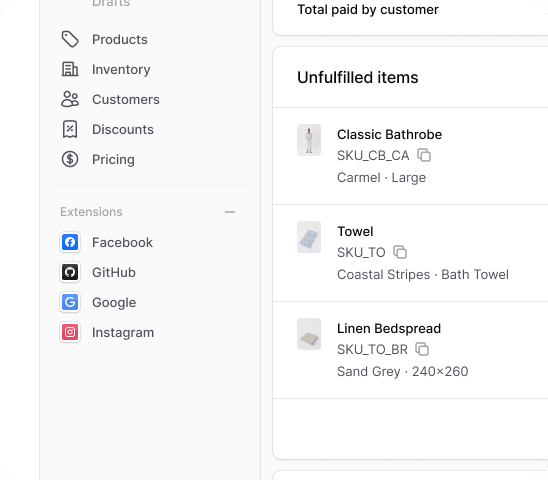Click the Discounts receipt icon
The width and height of the screenshot is (548, 480).
click(x=70, y=129)
